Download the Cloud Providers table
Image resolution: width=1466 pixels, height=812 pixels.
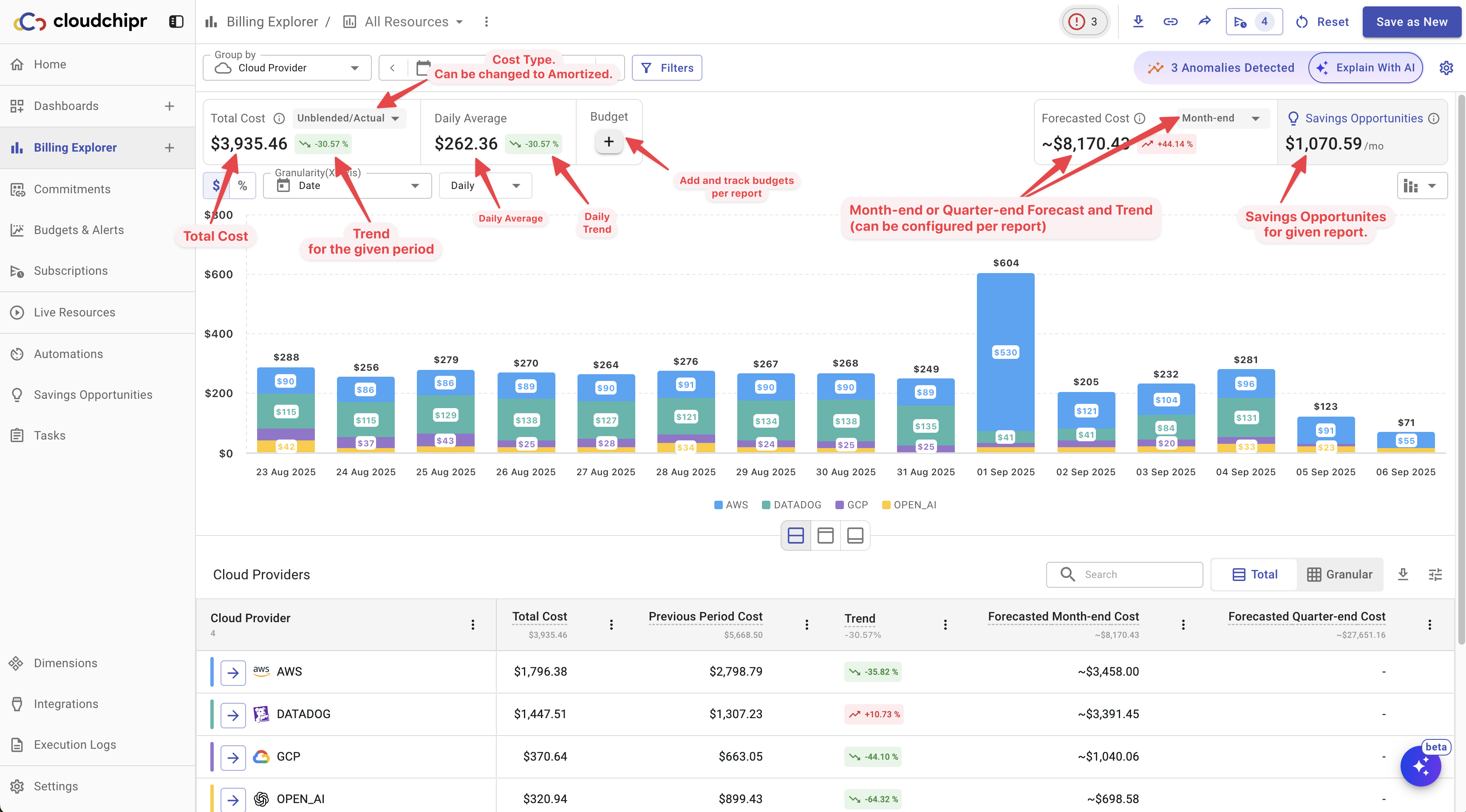coord(1403,574)
